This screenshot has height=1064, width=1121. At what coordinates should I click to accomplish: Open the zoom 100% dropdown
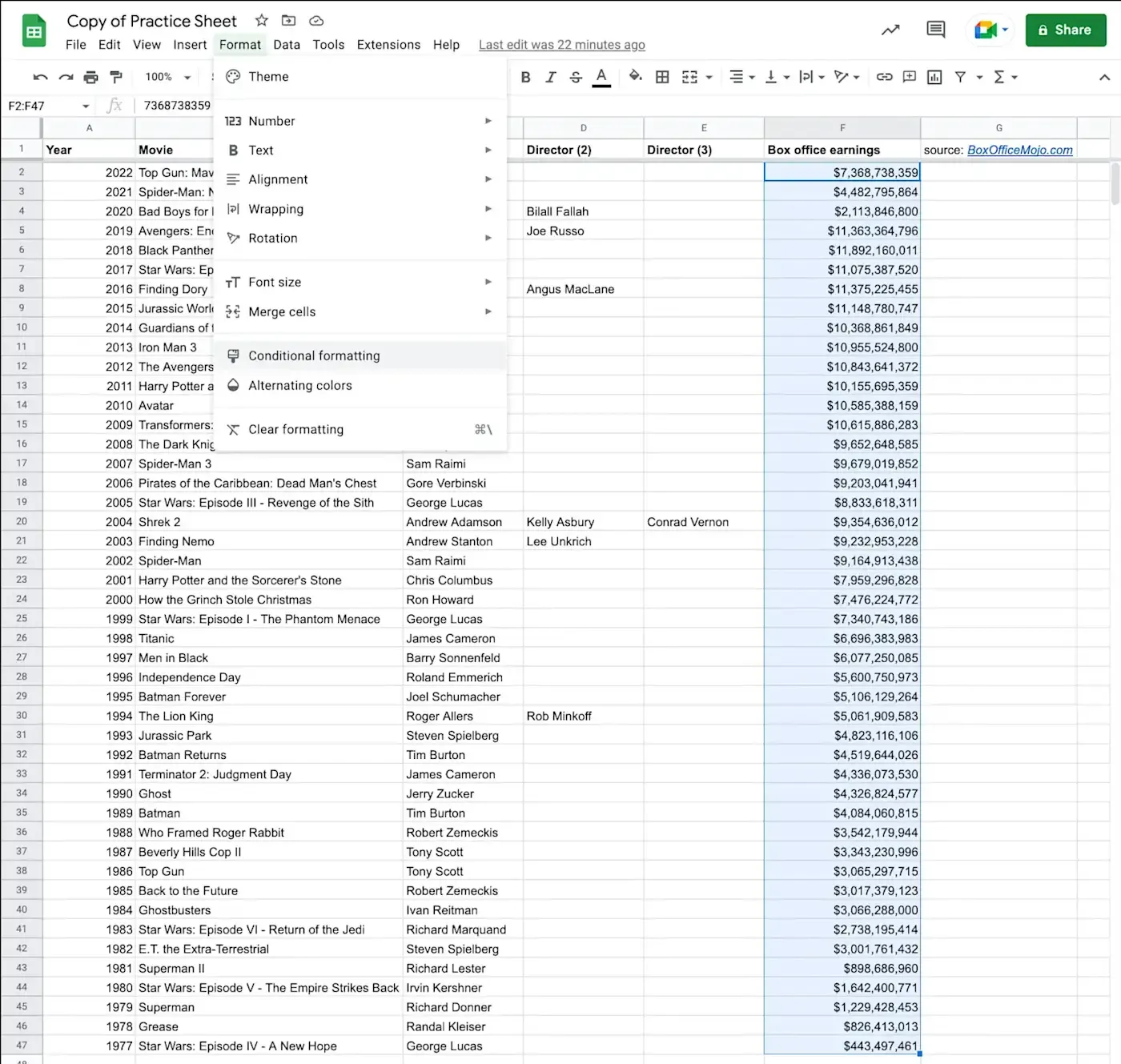tap(167, 77)
